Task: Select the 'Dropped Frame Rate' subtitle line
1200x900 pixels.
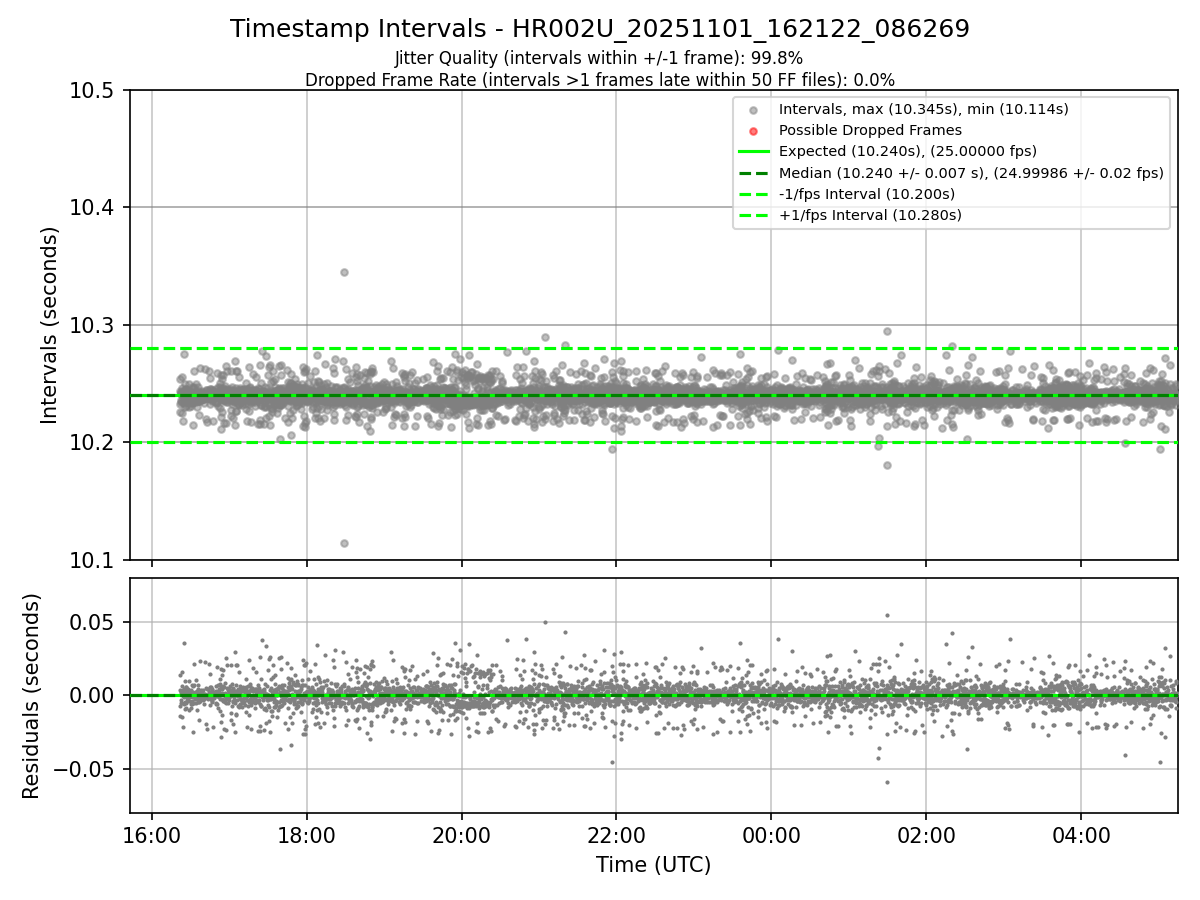Action: point(600,80)
